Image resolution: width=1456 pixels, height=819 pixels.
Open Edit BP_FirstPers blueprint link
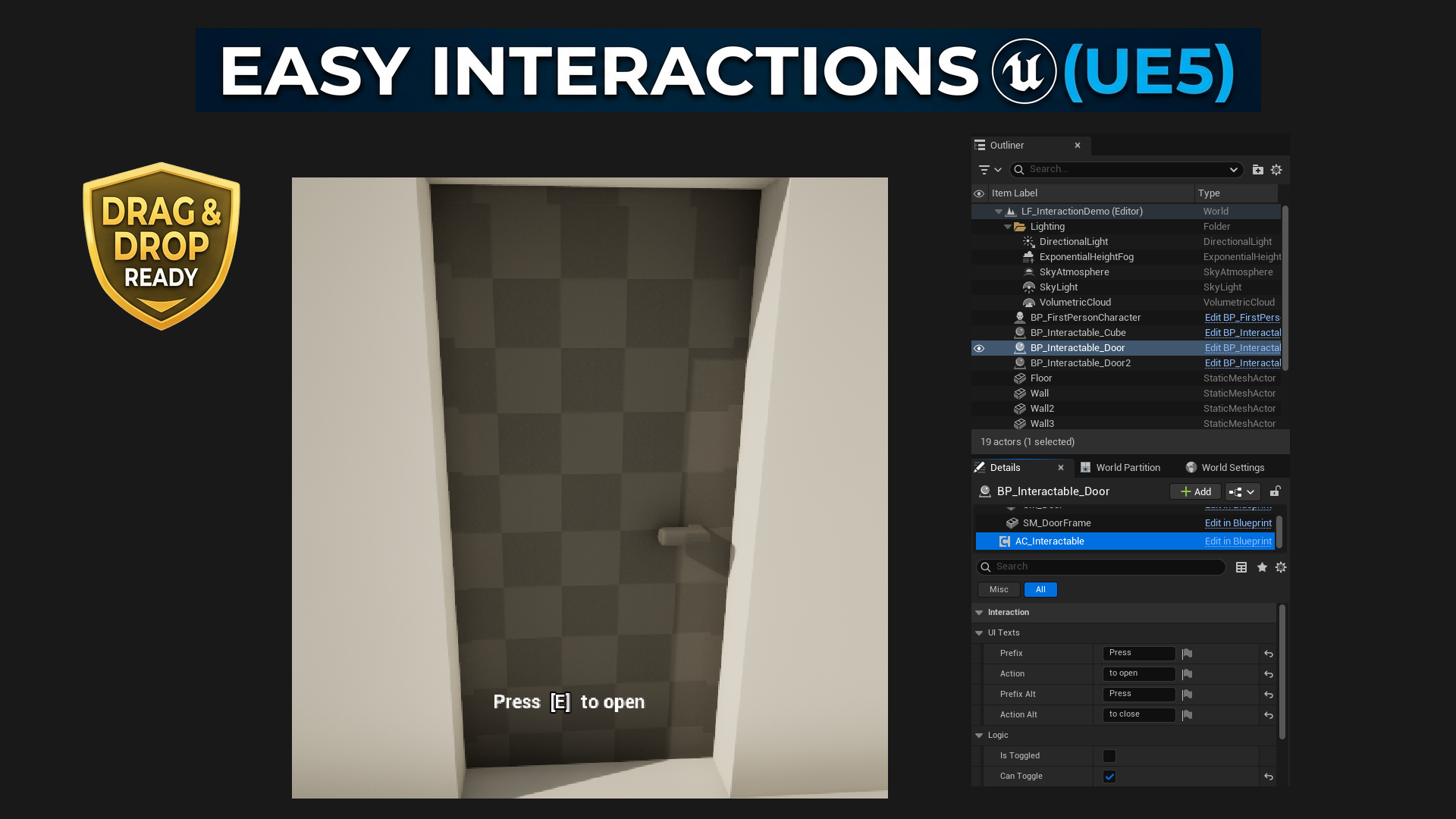pyautogui.click(x=1242, y=318)
